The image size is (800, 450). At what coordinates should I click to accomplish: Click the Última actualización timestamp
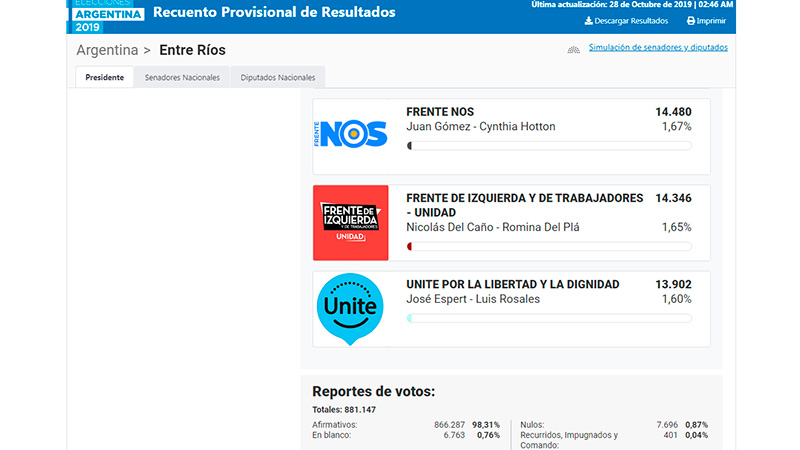coord(632,5)
